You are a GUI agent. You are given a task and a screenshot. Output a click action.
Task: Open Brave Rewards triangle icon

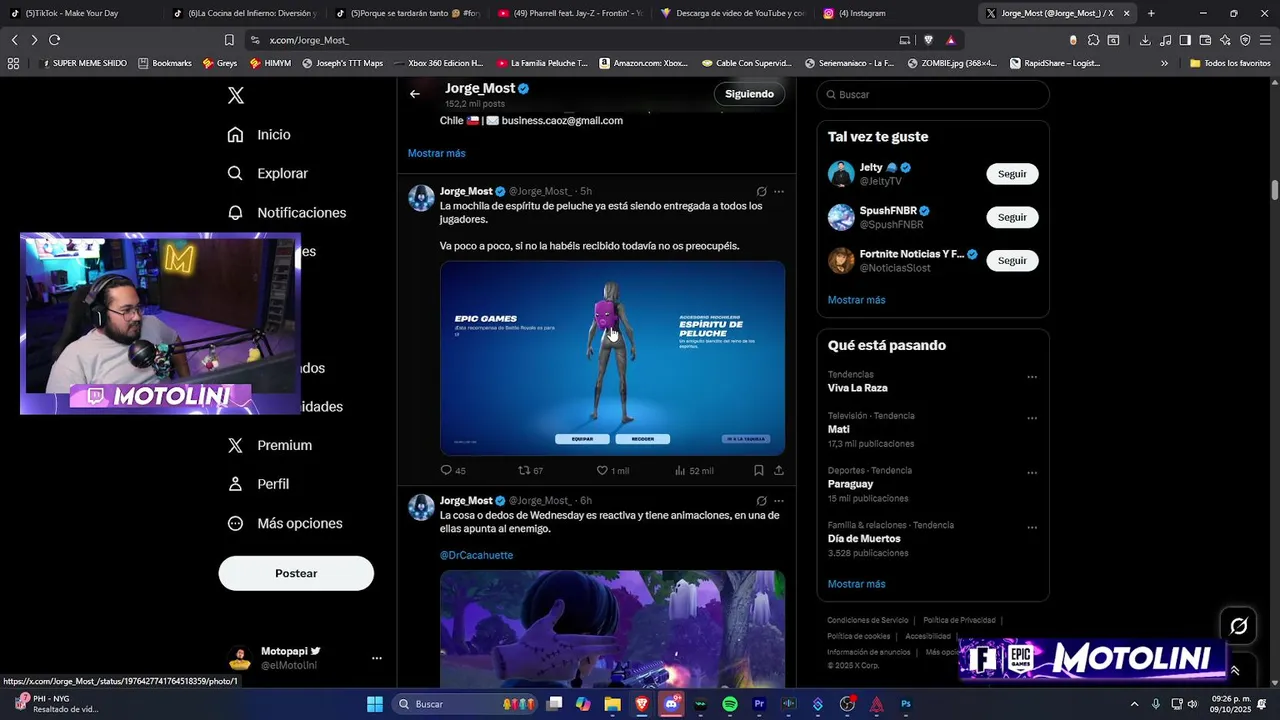950,40
